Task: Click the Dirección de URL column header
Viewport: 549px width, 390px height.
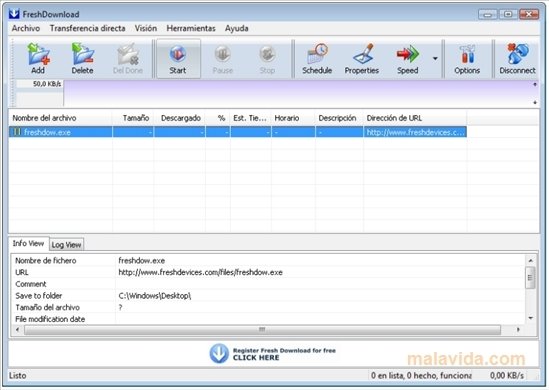Action: [x=415, y=118]
